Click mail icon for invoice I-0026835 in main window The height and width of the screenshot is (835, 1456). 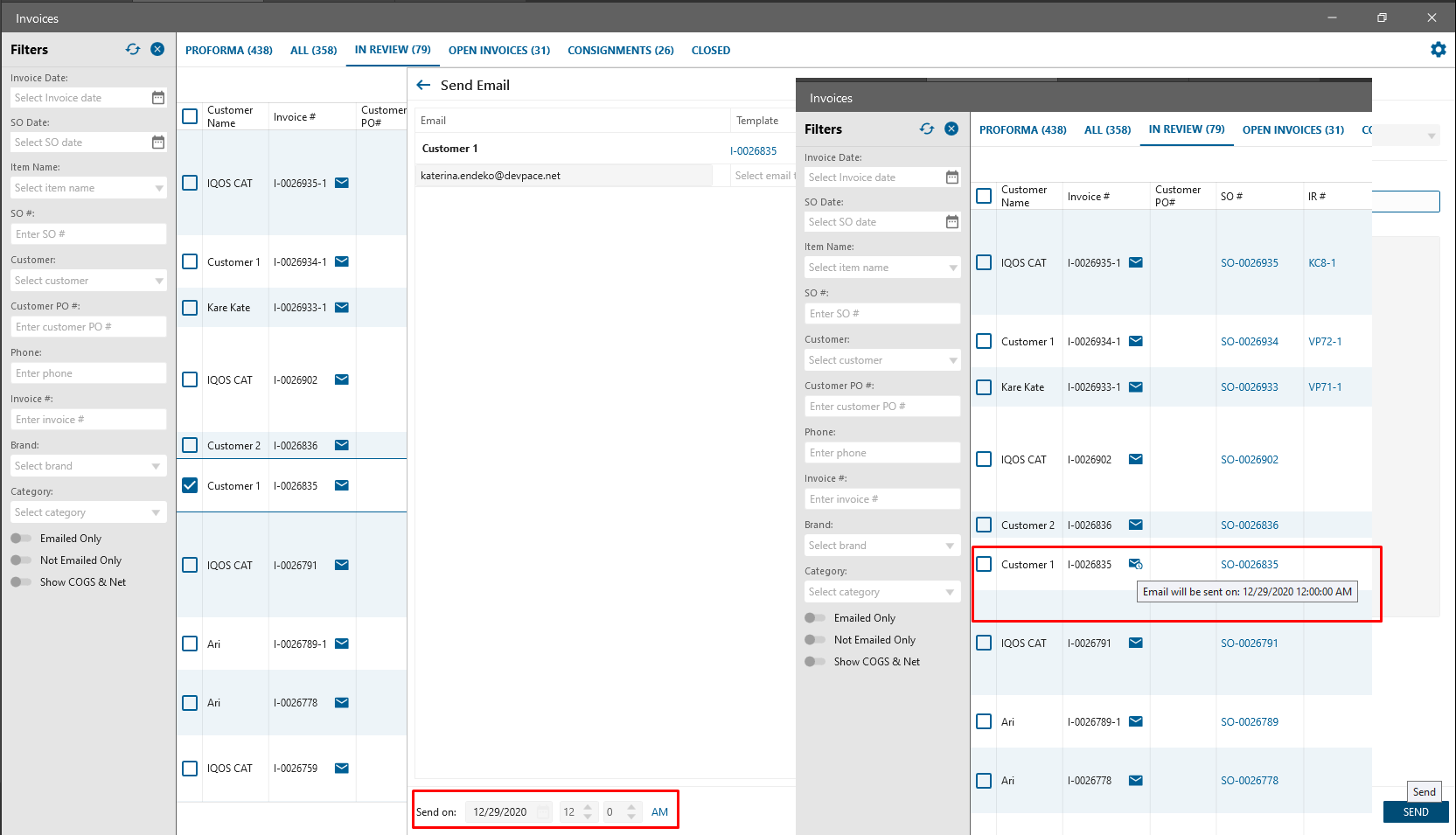[342, 485]
